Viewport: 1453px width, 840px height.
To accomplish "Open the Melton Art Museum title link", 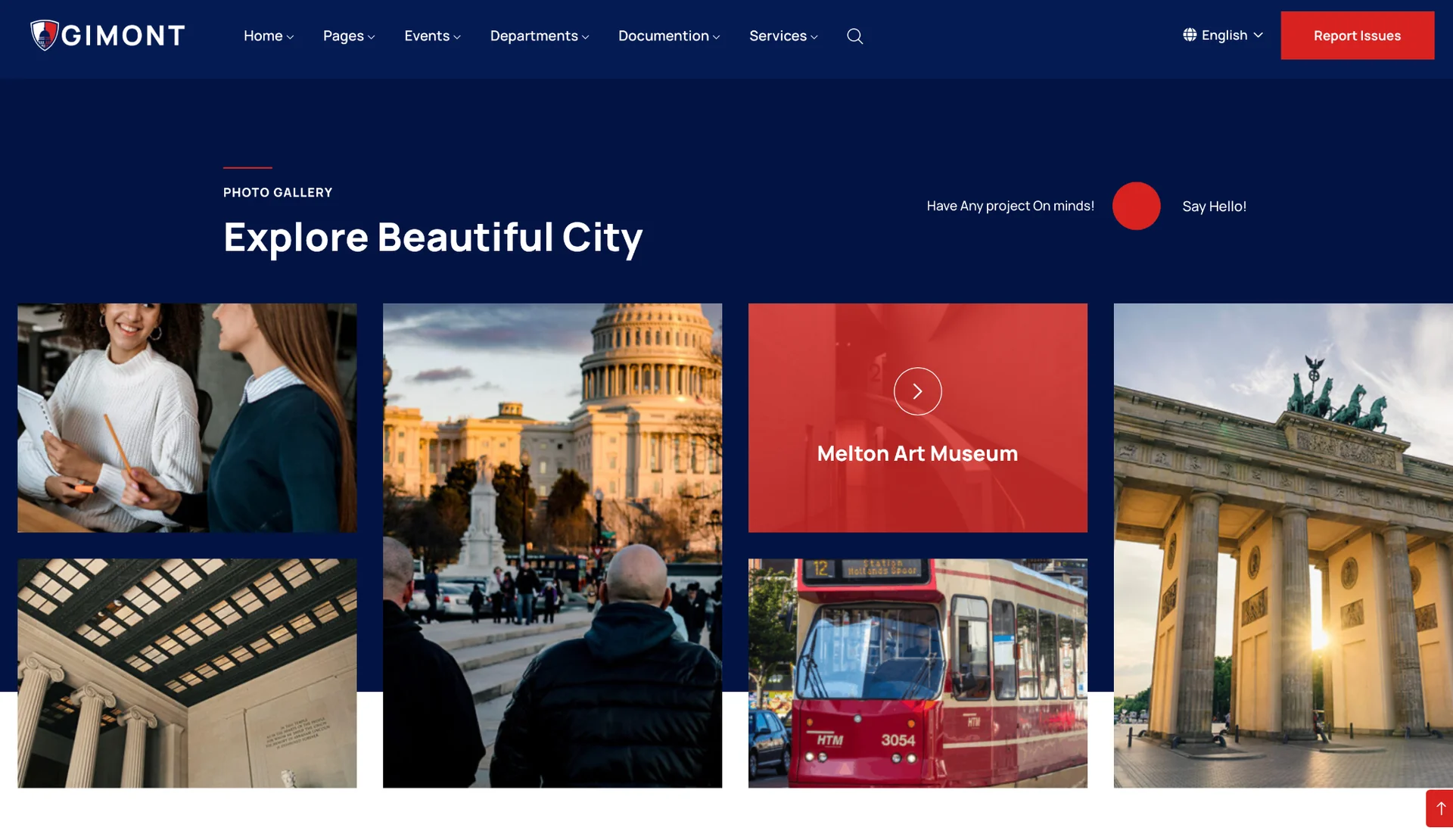I will point(917,453).
